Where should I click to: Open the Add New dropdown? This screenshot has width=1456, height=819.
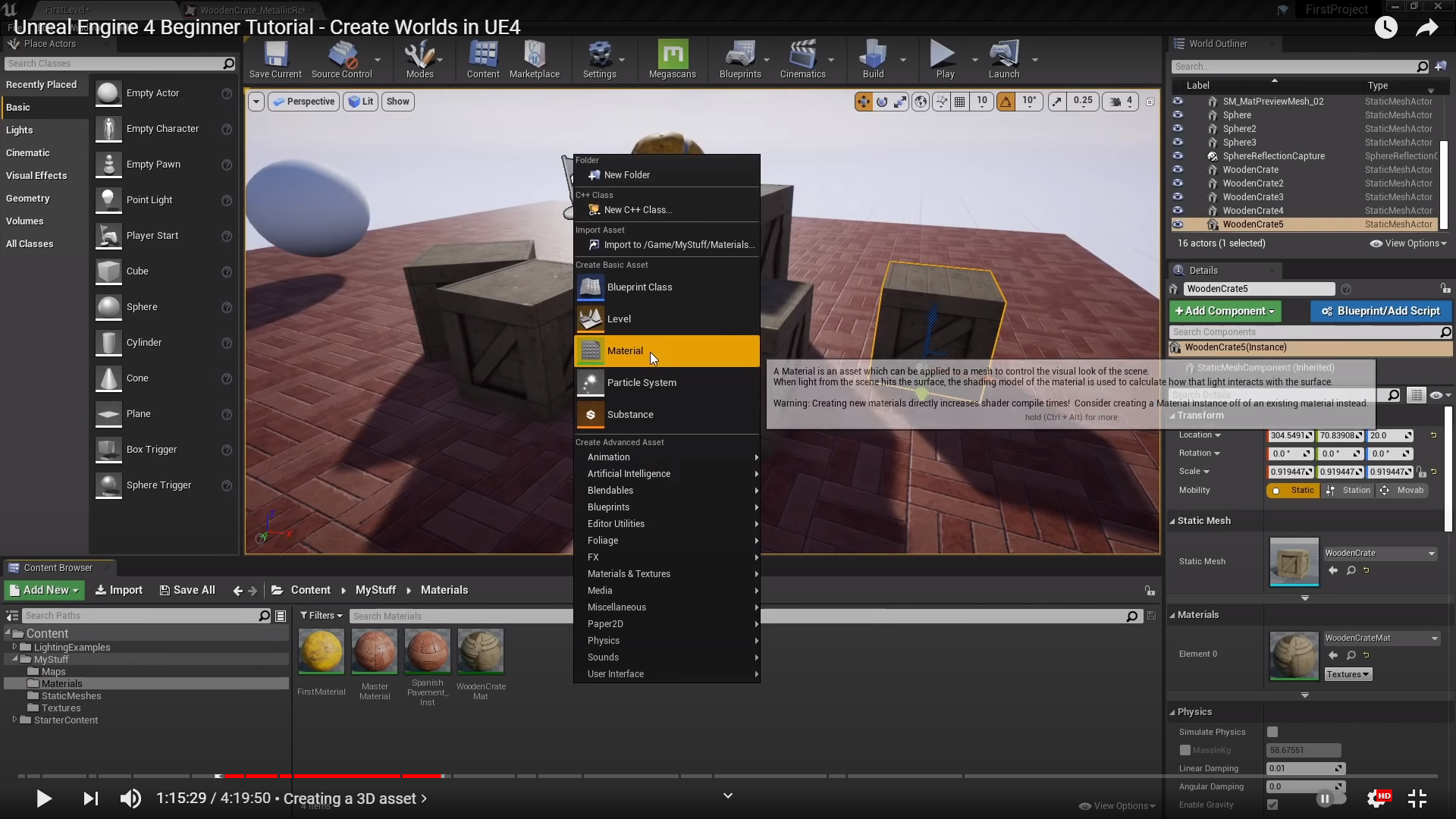(x=45, y=590)
